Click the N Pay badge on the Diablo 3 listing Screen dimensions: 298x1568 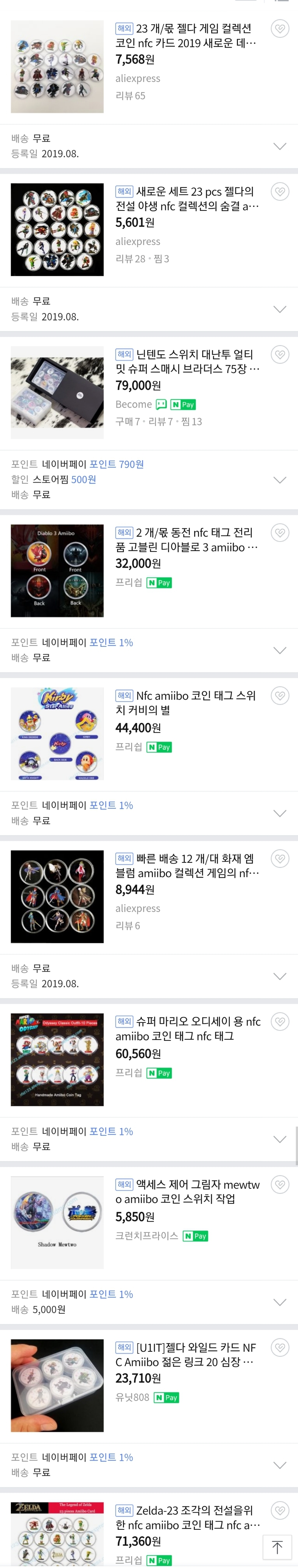tap(159, 582)
